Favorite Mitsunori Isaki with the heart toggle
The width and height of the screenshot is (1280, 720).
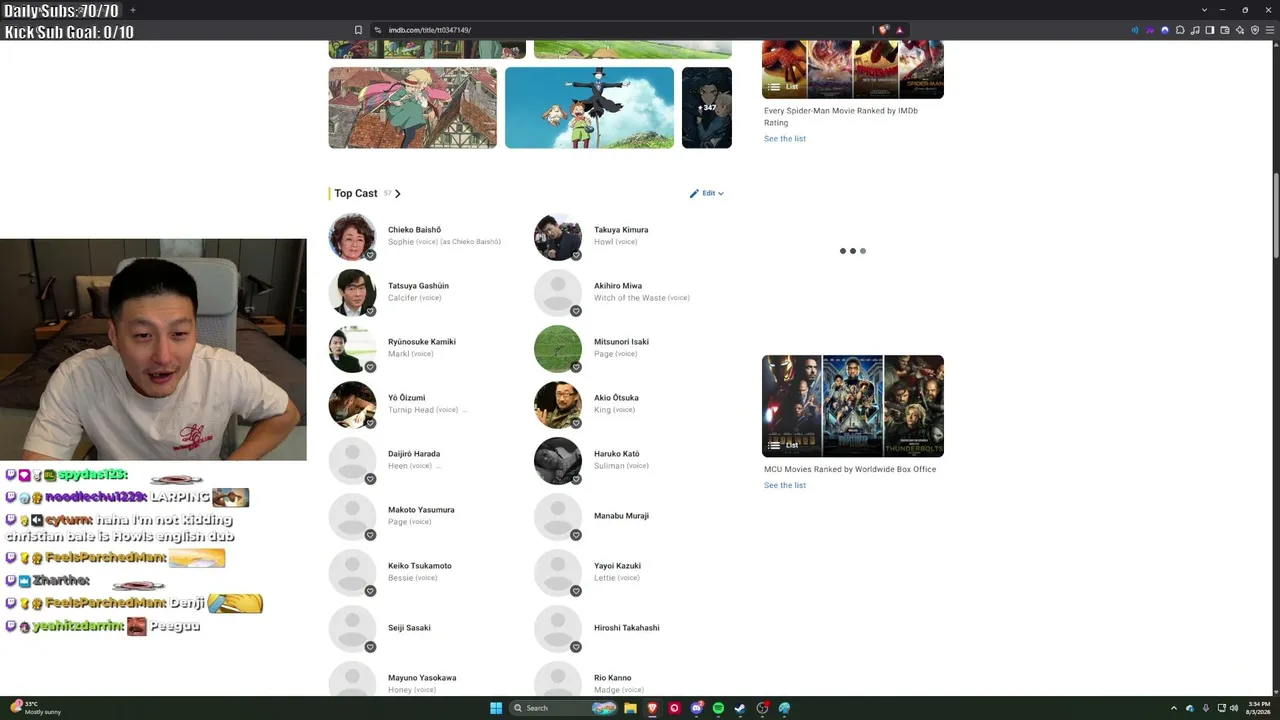pos(576,367)
